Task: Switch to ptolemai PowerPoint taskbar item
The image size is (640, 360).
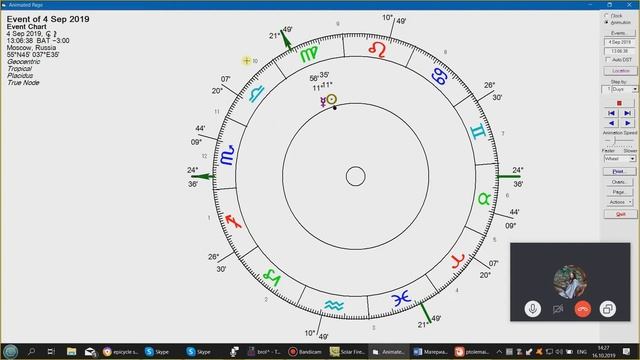Action: click(x=472, y=351)
